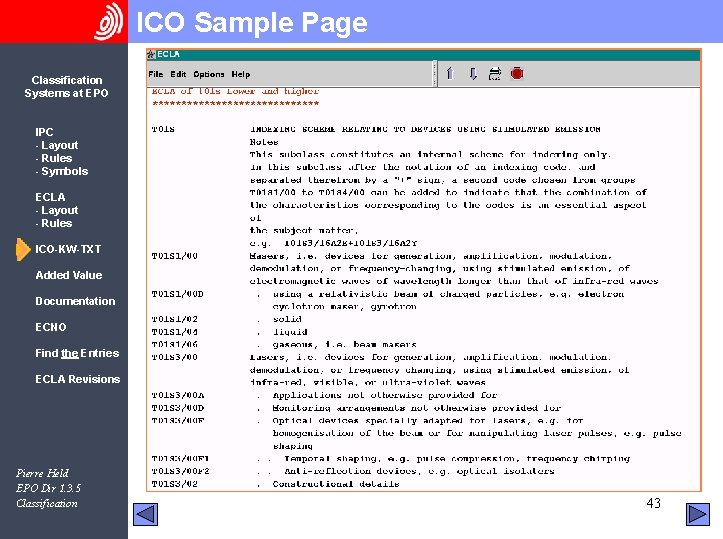The height and width of the screenshot is (539, 723).
Task: Open IPC Layout page
Action: point(57,145)
